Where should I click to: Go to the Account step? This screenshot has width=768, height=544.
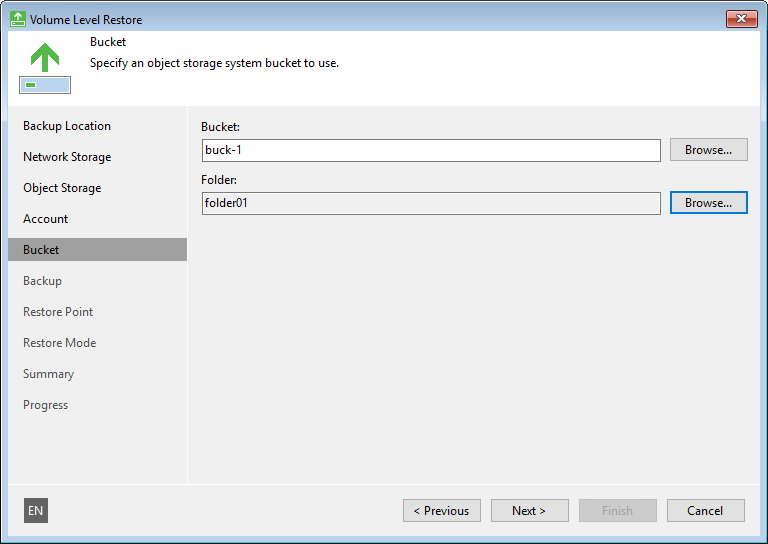click(x=46, y=219)
